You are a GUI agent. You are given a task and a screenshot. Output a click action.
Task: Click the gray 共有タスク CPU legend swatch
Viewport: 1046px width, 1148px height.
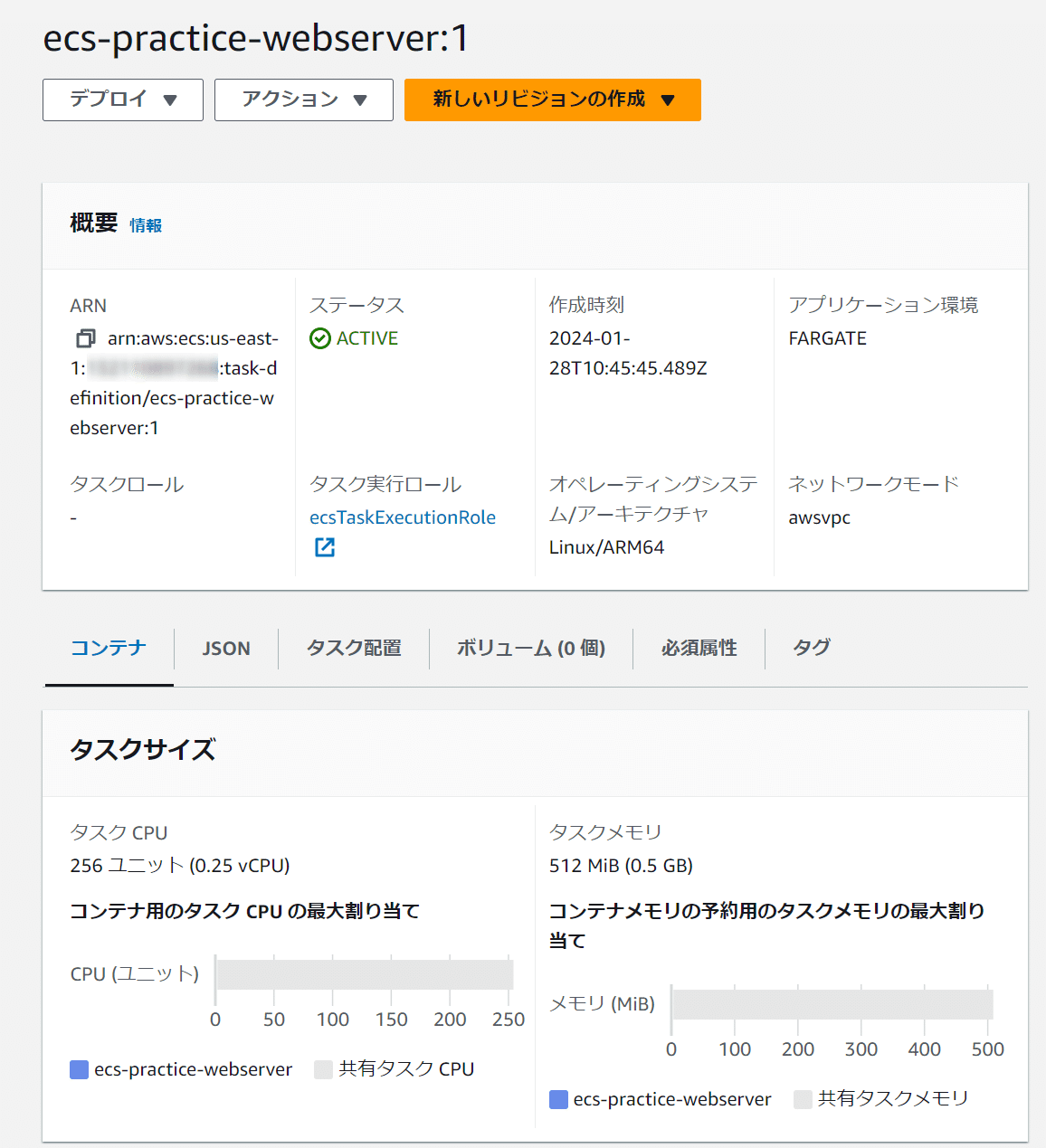[x=323, y=1070]
